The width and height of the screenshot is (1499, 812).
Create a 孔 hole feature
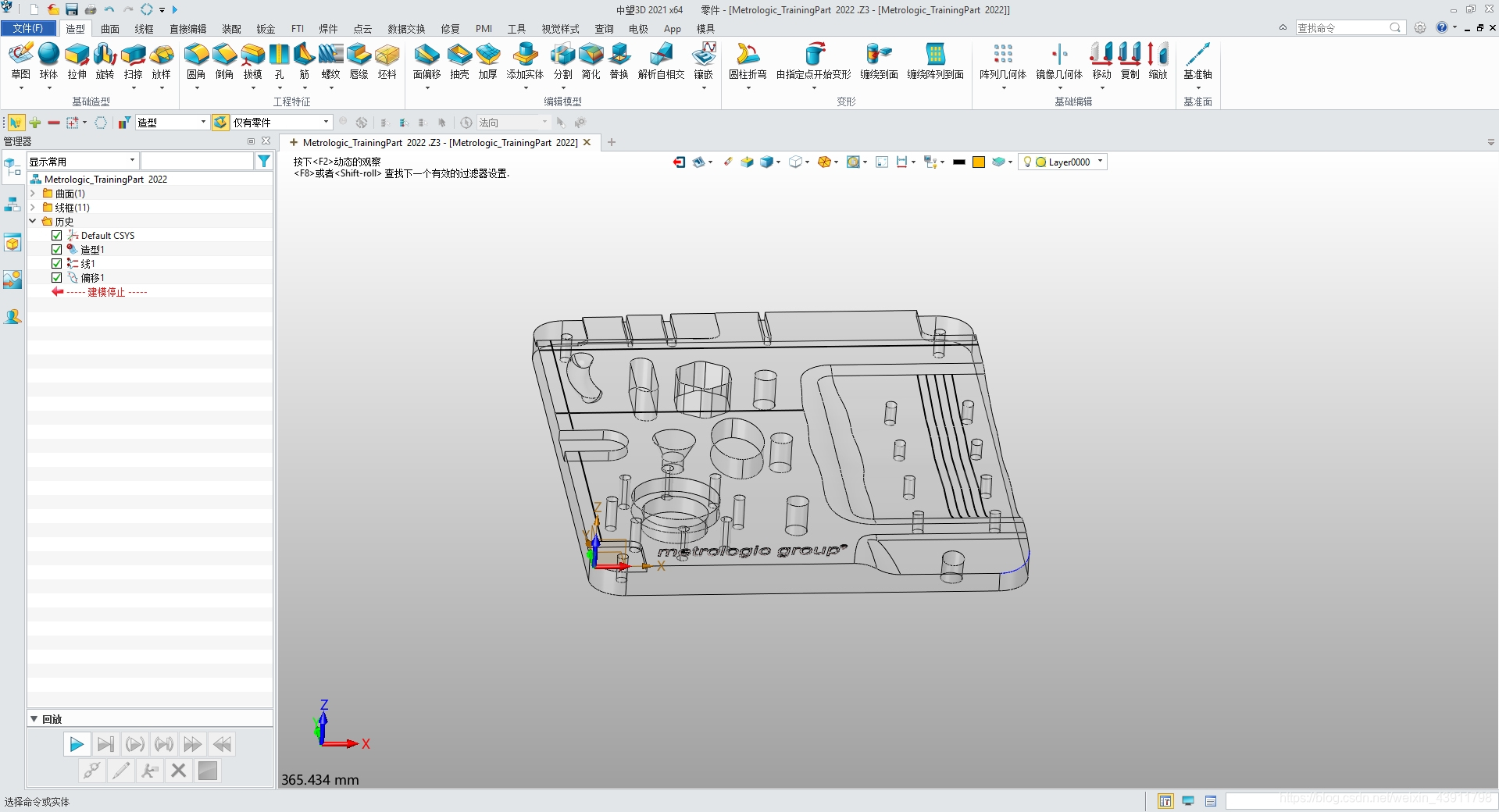pyautogui.click(x=279, y=61)
